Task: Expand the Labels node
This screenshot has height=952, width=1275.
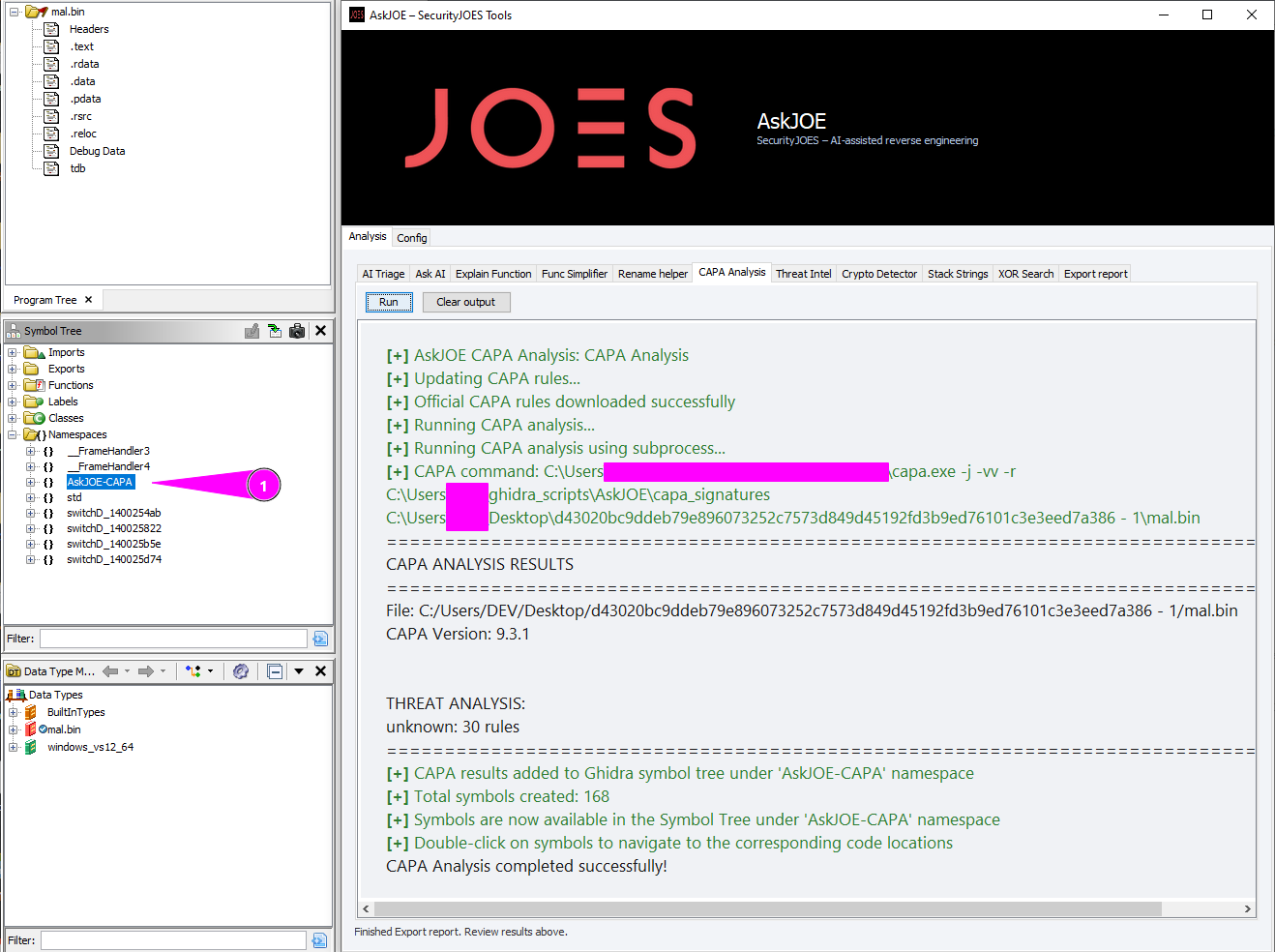Action: coord(13,402)
